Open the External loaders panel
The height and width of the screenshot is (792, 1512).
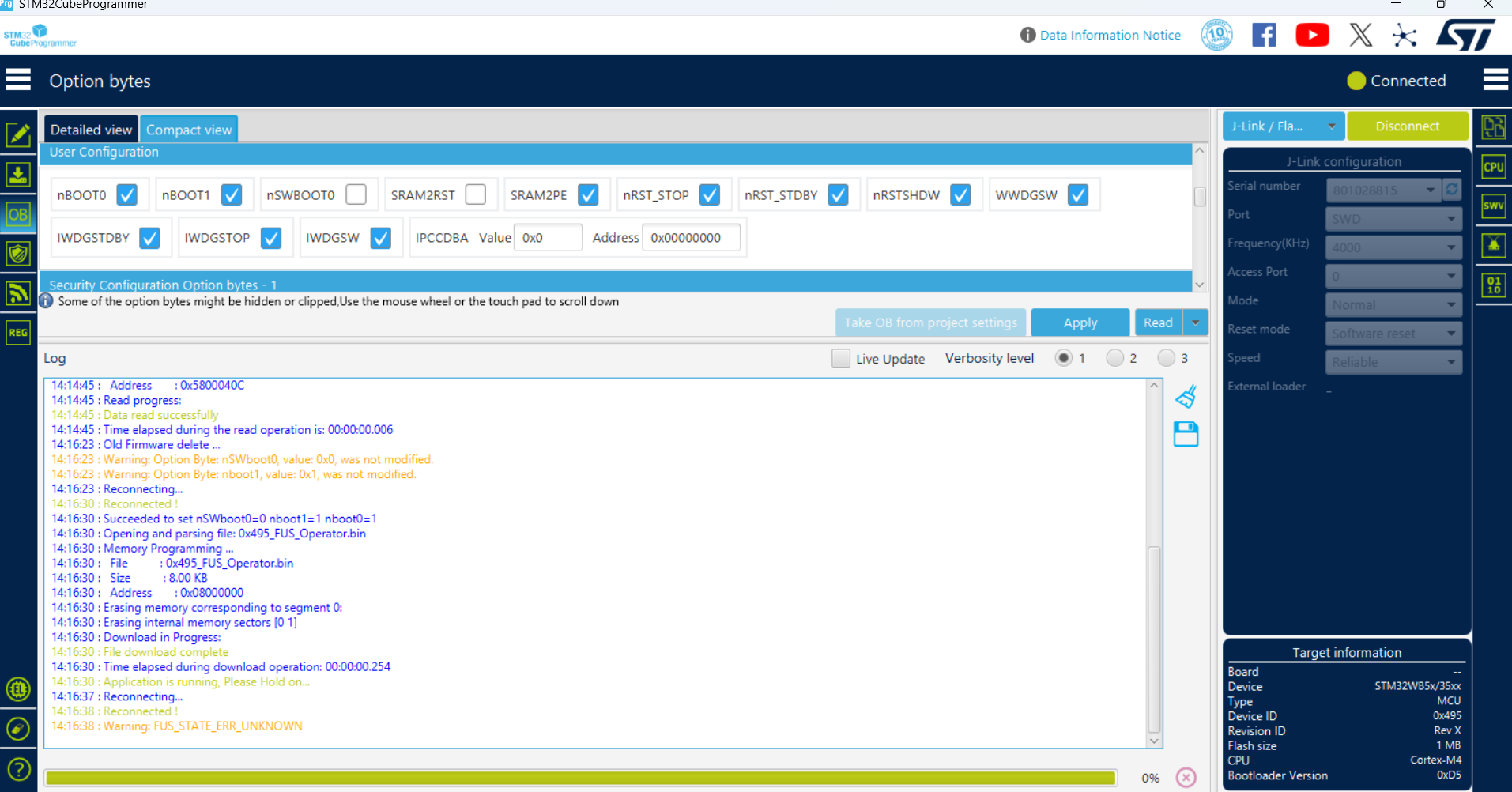(x=1493, y=245)
